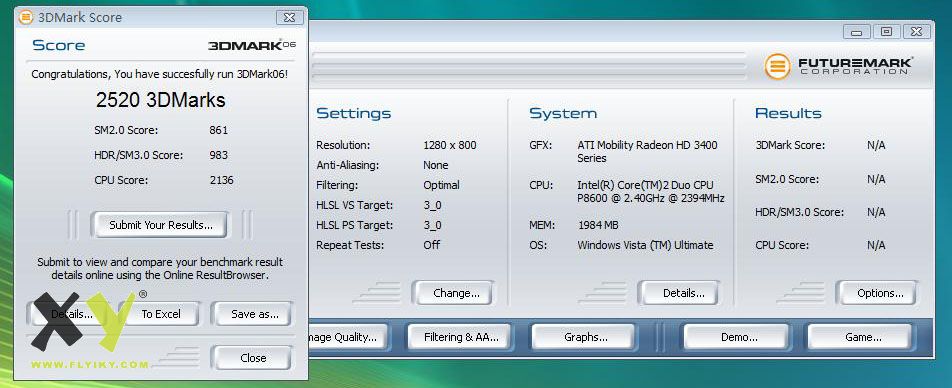The width and height of the screenshot is (952, 388).
Task: Click HLSL VS Target value 3_0
Action: (432, 205)
